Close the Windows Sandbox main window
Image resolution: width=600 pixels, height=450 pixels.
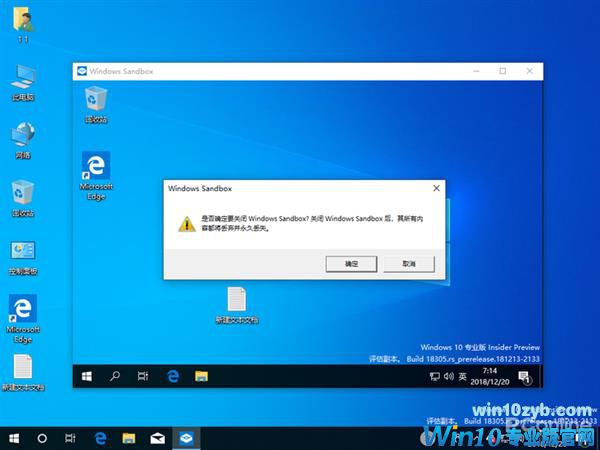(530, 71)
